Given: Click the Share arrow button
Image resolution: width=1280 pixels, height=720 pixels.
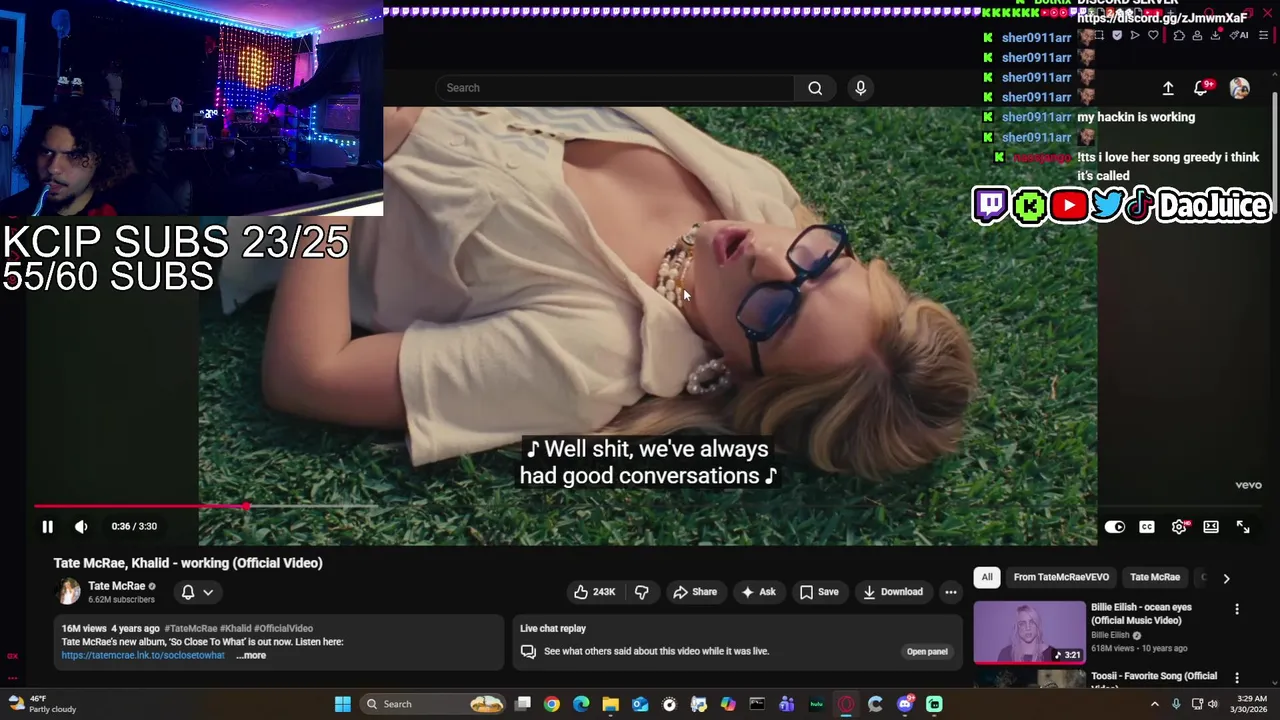Looking at the screenshot, I should (695, 592).
